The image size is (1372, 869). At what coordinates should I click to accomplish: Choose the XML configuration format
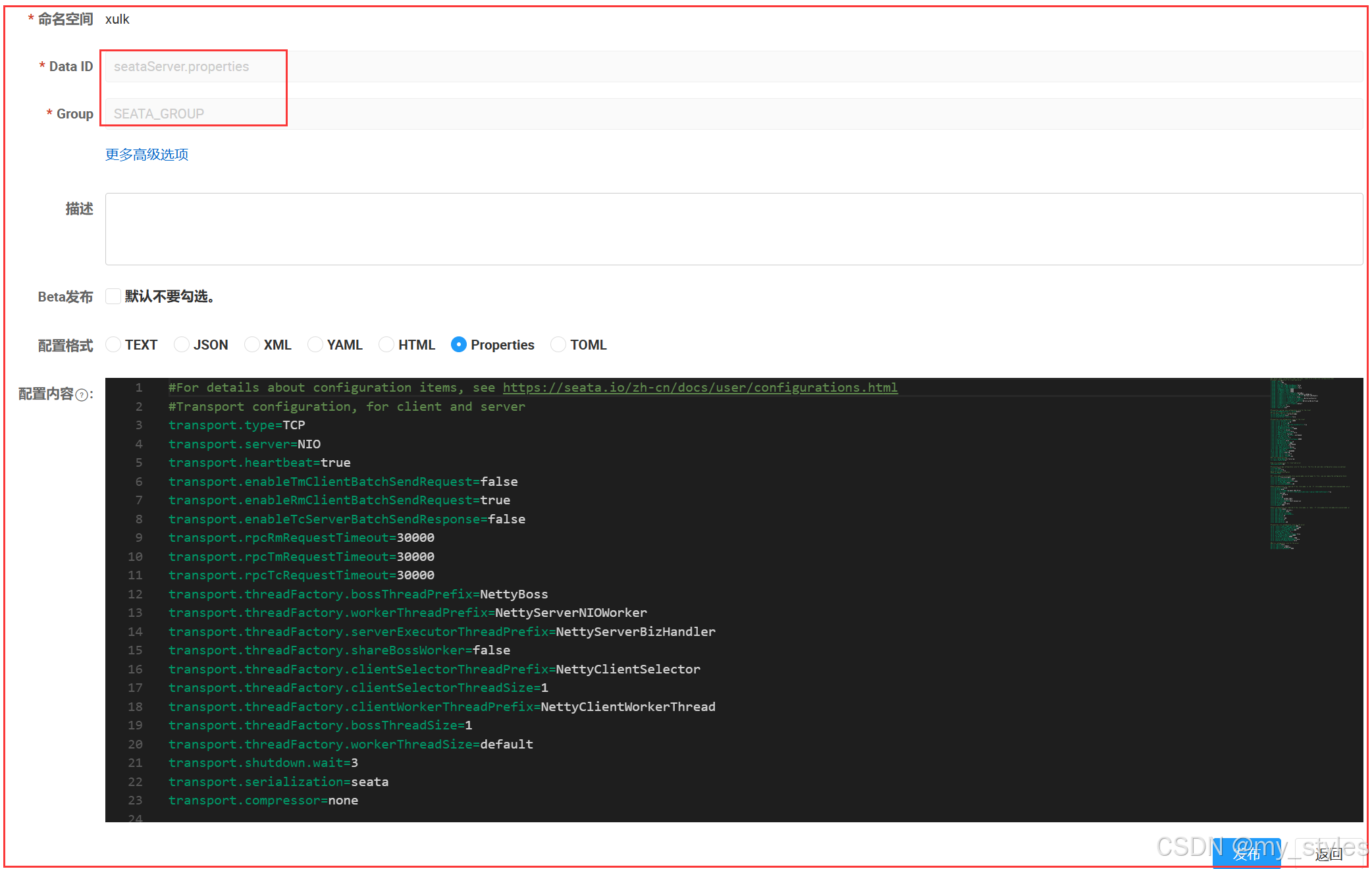tap(252, 344)
